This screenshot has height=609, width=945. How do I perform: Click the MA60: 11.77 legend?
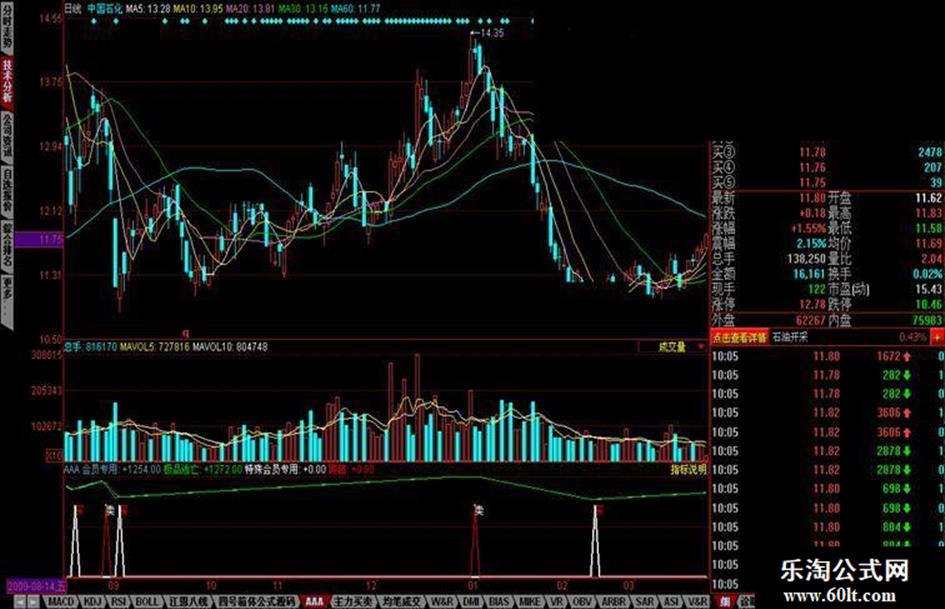point(355,9)
